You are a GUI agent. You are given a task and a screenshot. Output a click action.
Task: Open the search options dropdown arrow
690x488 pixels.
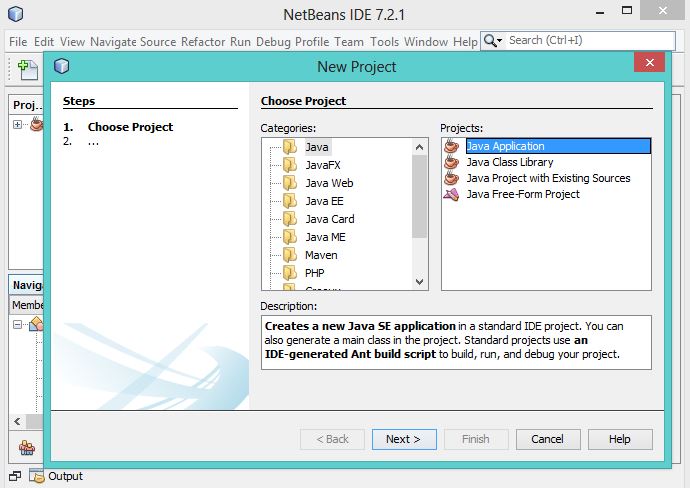point(499,41)
